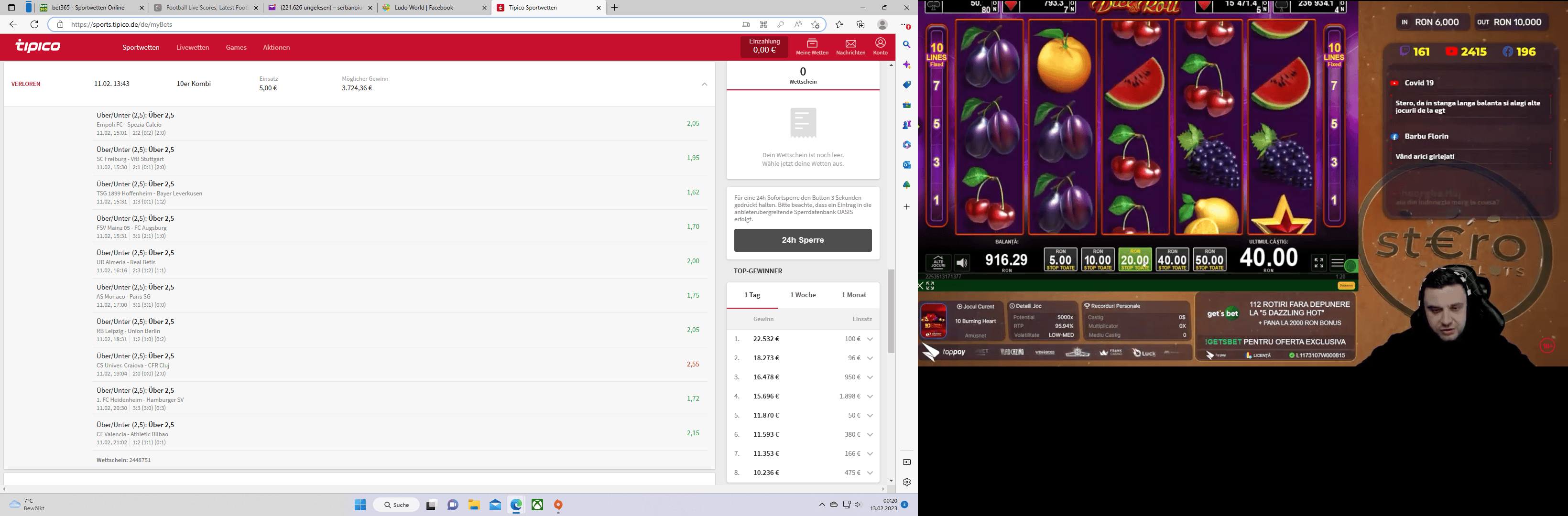Select the RON 40.00 bet button
The image size is (1568, 516).
1172,259
